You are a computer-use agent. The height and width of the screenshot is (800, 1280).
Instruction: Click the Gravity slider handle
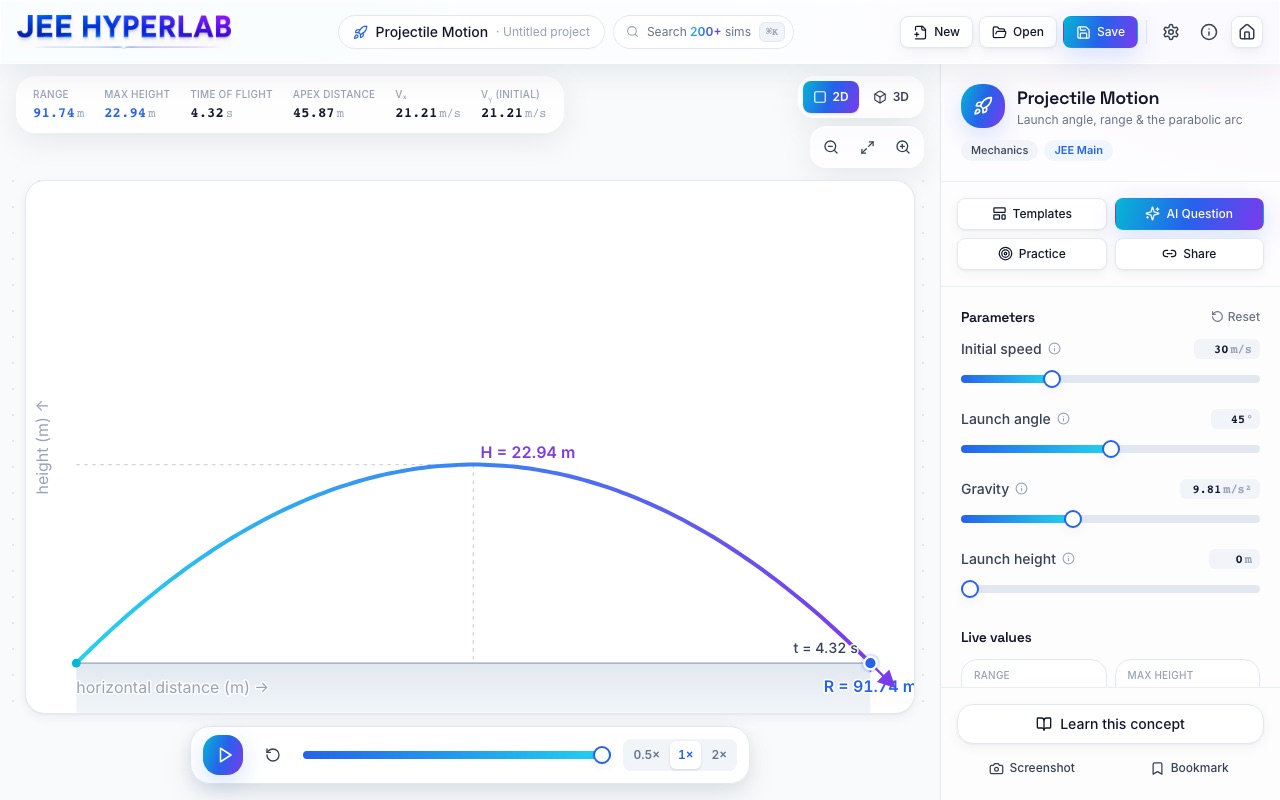coord(1073,519)
